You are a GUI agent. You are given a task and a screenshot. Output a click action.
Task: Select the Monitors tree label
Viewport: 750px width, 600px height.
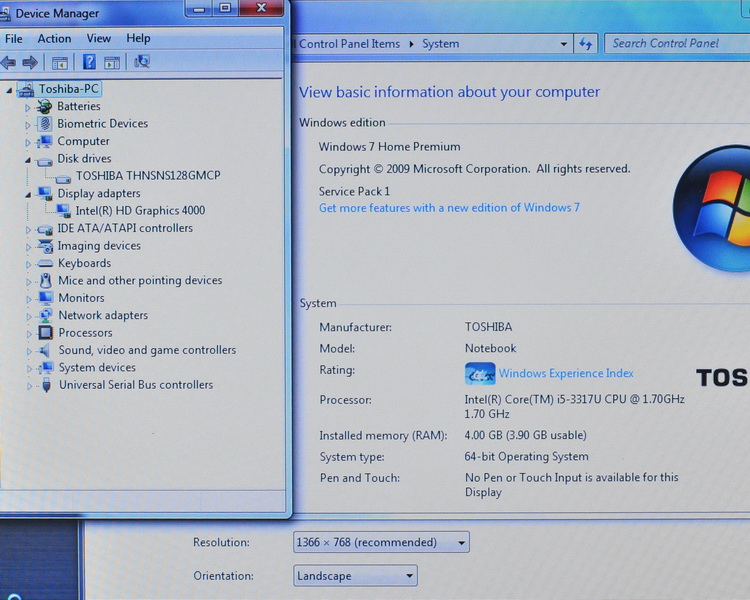tap(81, 298)
